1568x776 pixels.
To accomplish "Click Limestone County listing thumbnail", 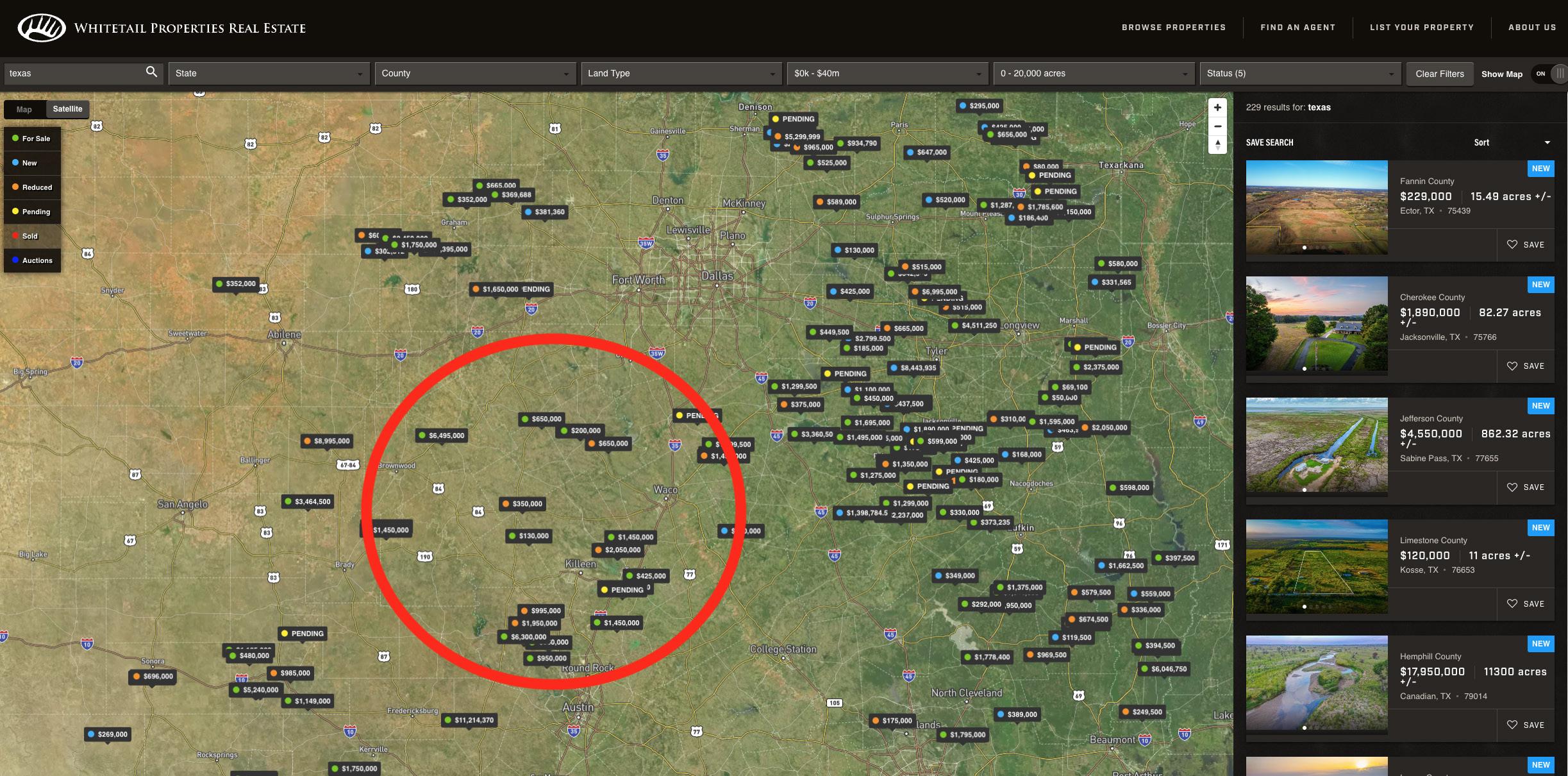I will pyautogui.click(x=1317, y=566).
